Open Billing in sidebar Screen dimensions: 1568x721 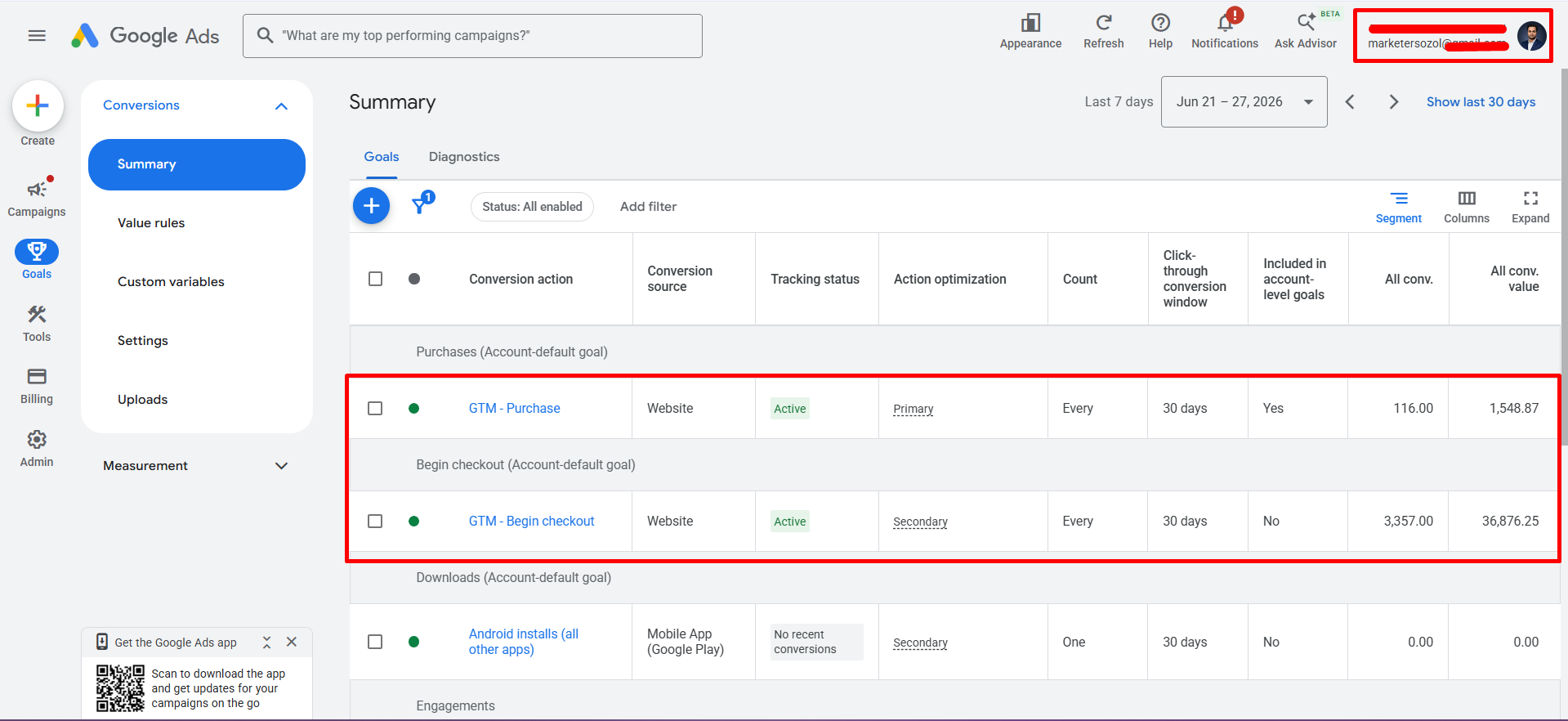37,386
